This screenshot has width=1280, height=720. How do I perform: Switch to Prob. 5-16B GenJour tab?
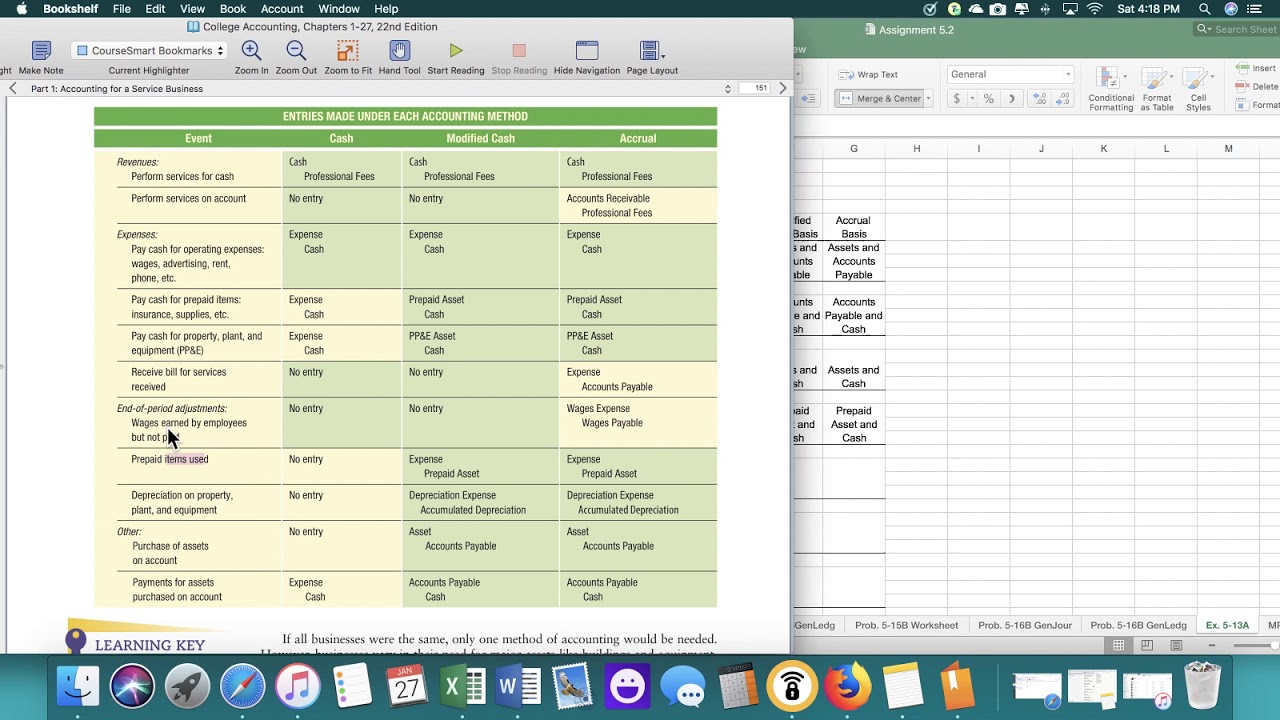(1025, 625)
